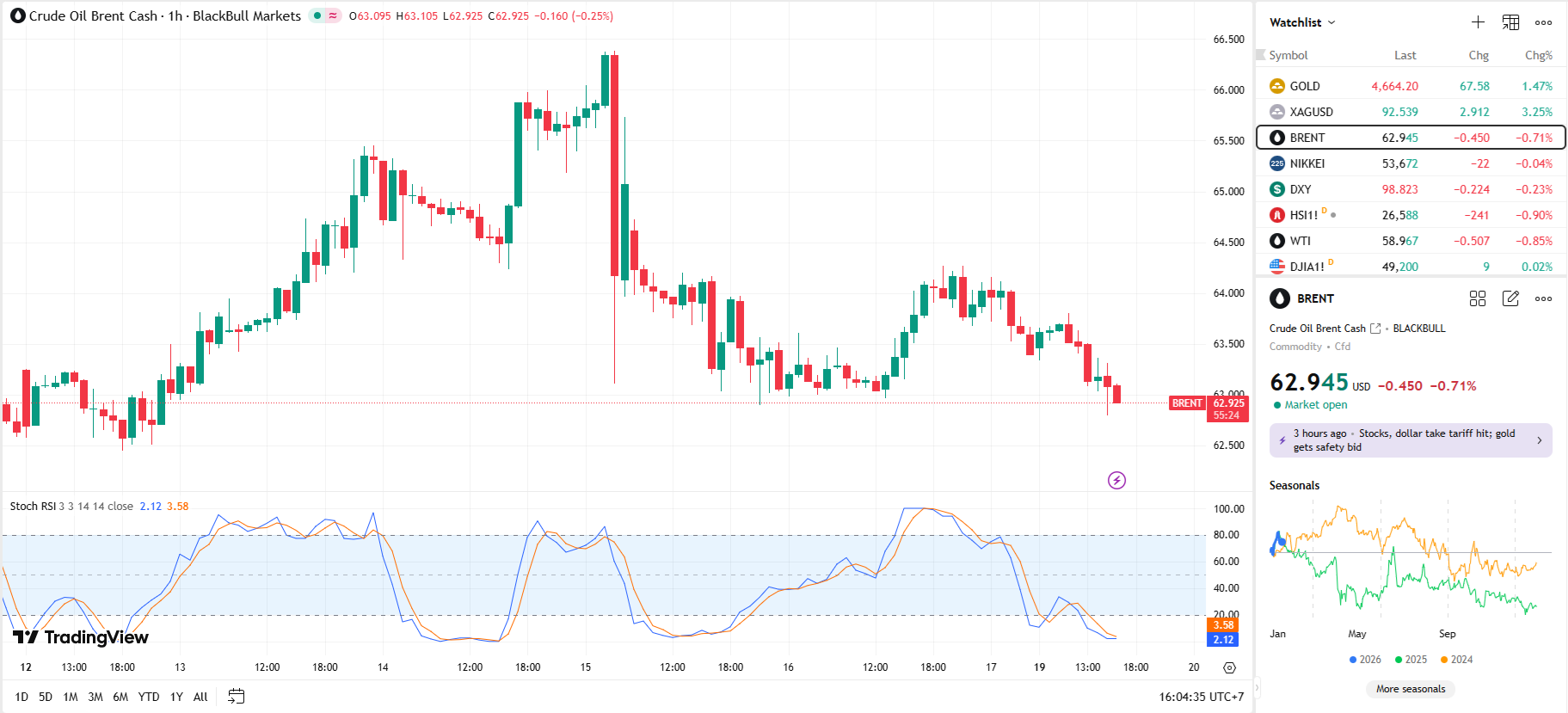The height and width of the screenshot is (713, 1568).
Task: Switch to the YTD time range
Action: pyautogui.click(x=149, y=697)
